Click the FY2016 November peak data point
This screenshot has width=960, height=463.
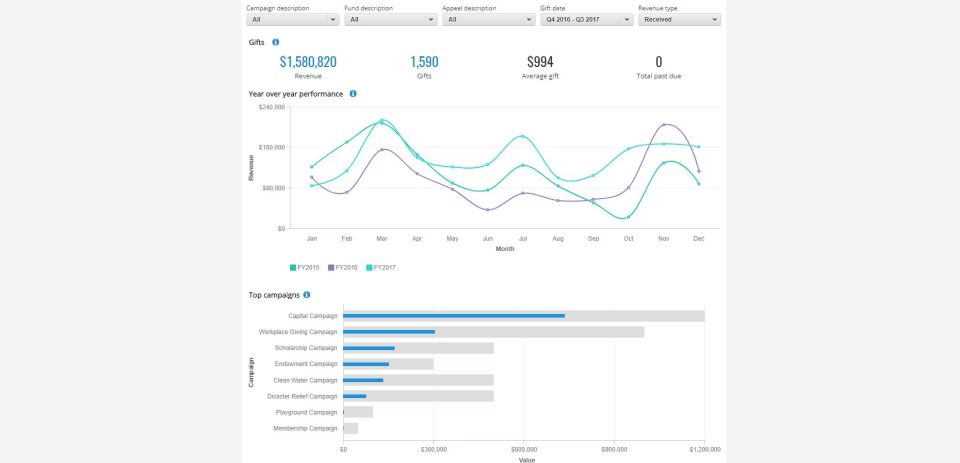click(664, 125)
